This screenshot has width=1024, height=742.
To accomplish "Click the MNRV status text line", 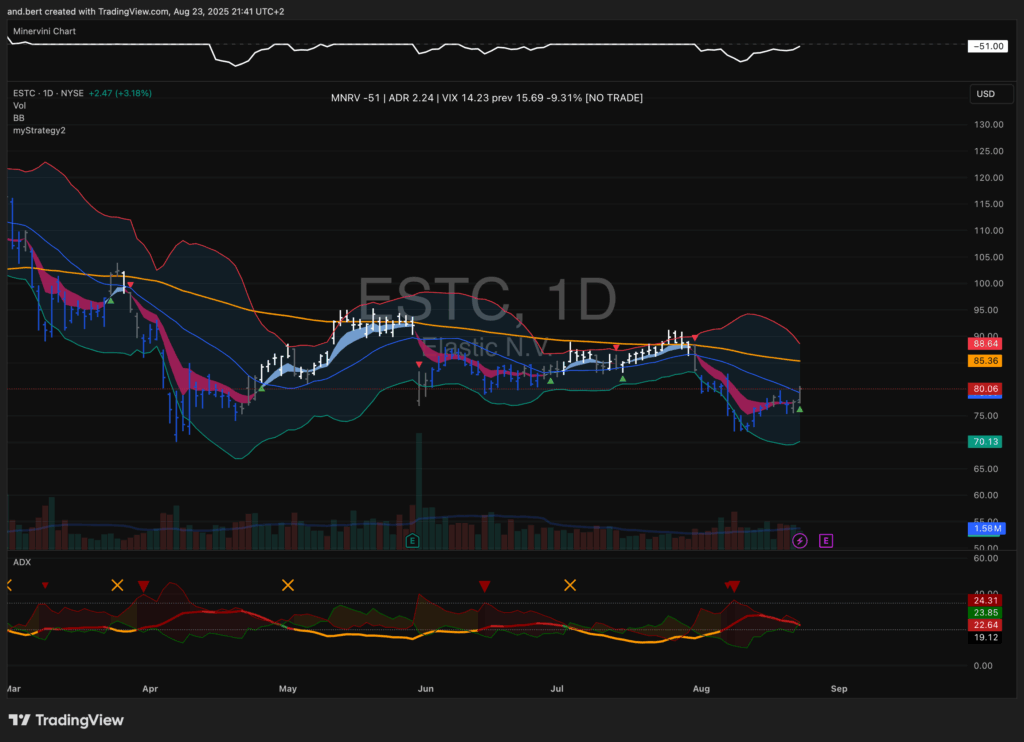I will [x=486, y=98].
